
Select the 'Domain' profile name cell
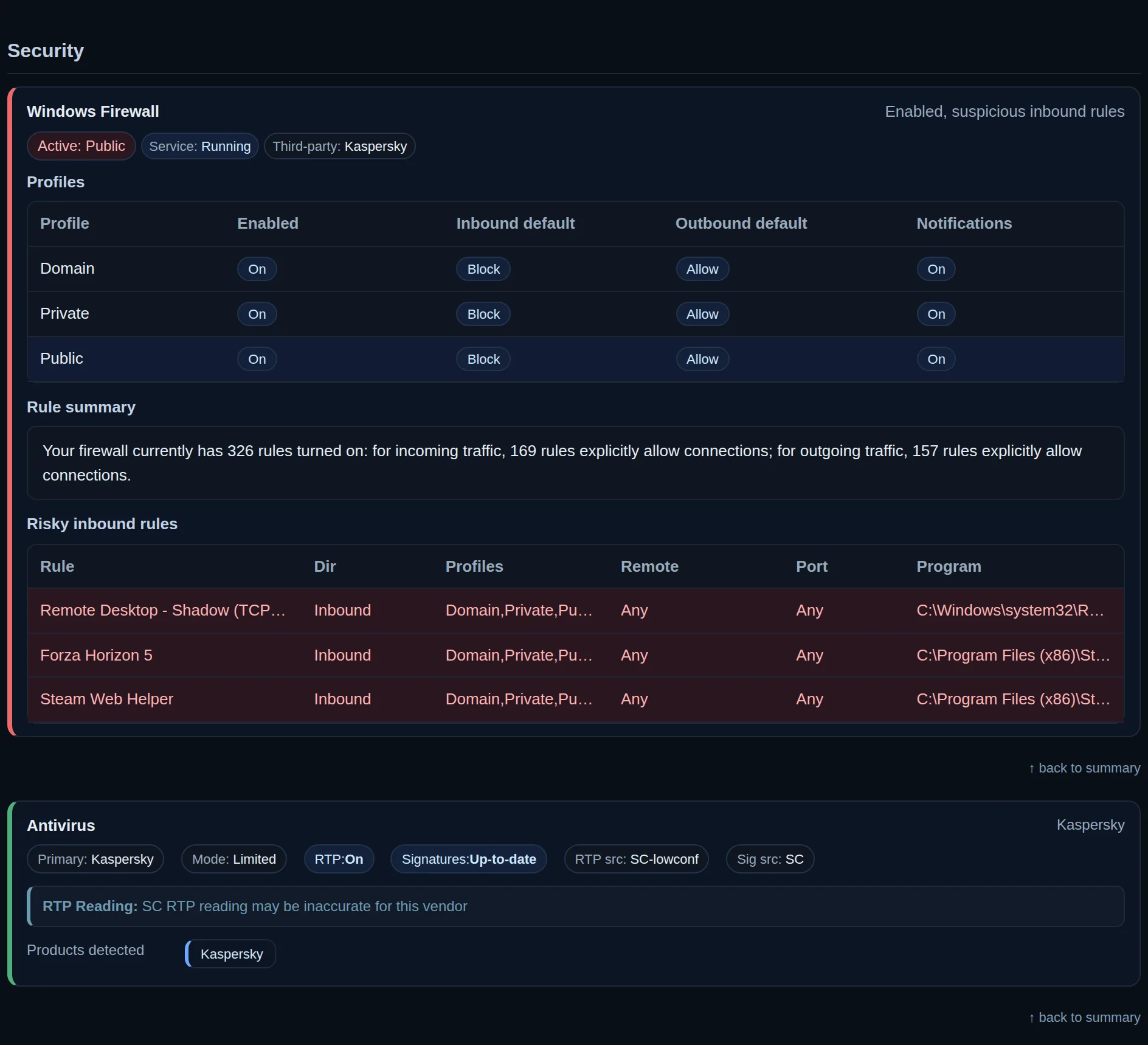pyautogui.click(x=67, y=268)
